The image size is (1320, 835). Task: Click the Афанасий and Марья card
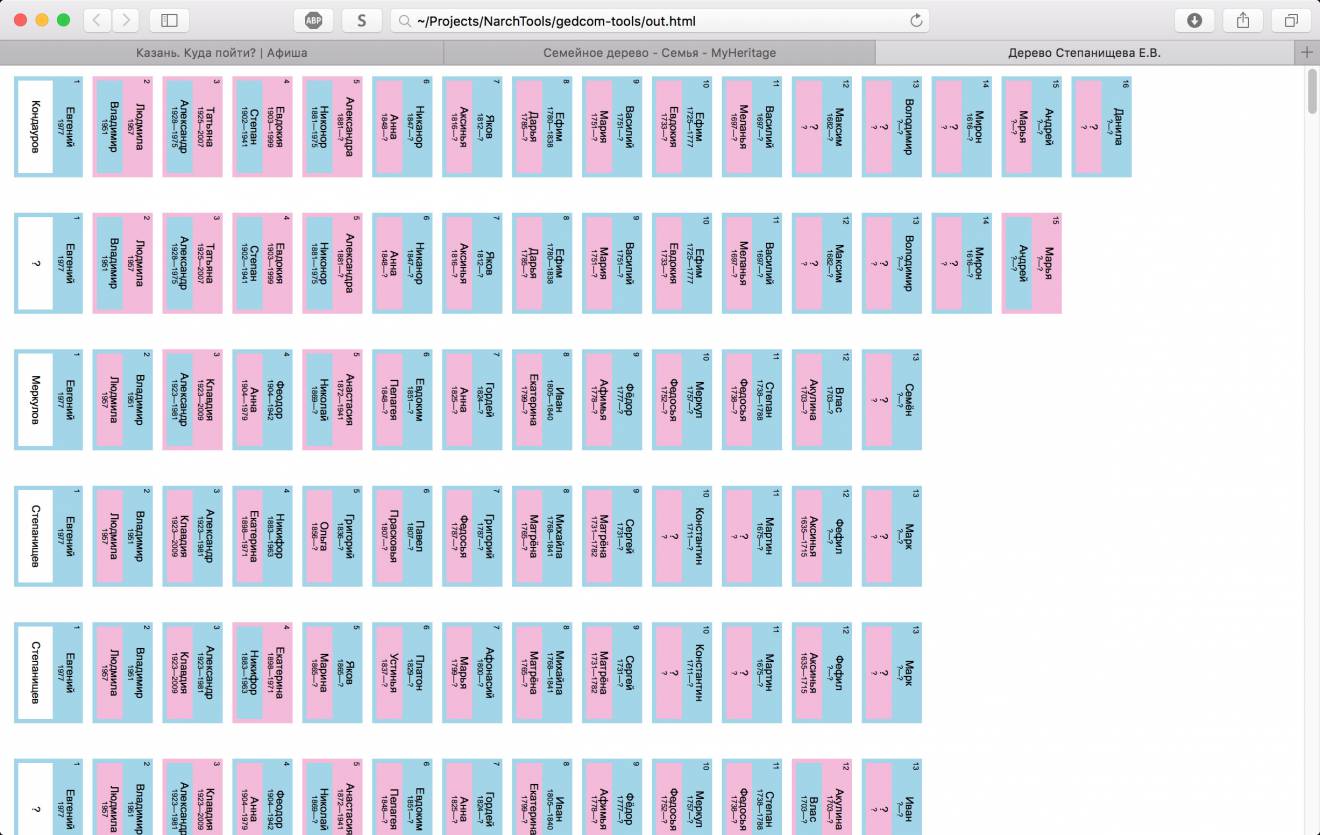point(473,672)
